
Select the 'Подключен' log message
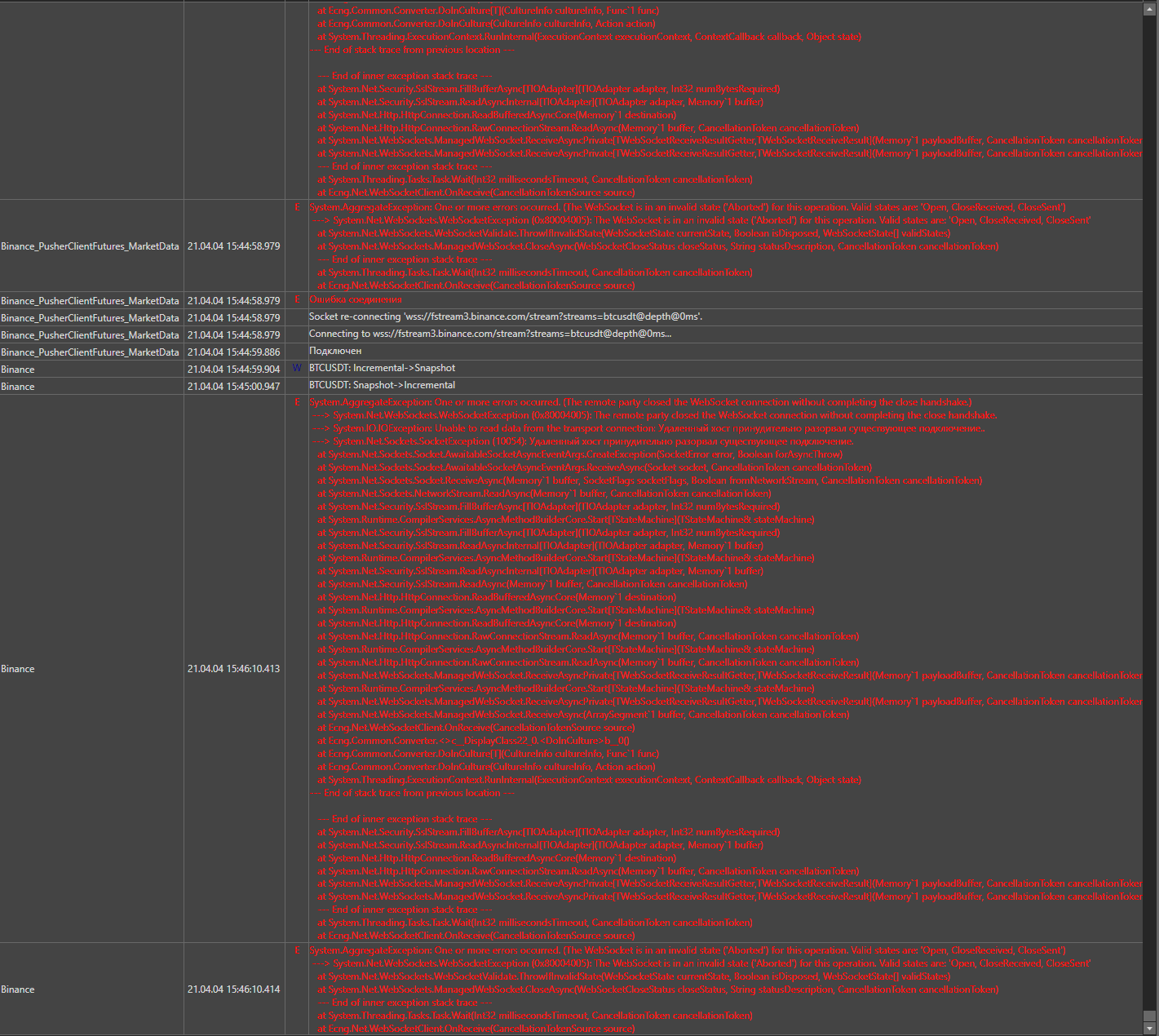[335, 351]
